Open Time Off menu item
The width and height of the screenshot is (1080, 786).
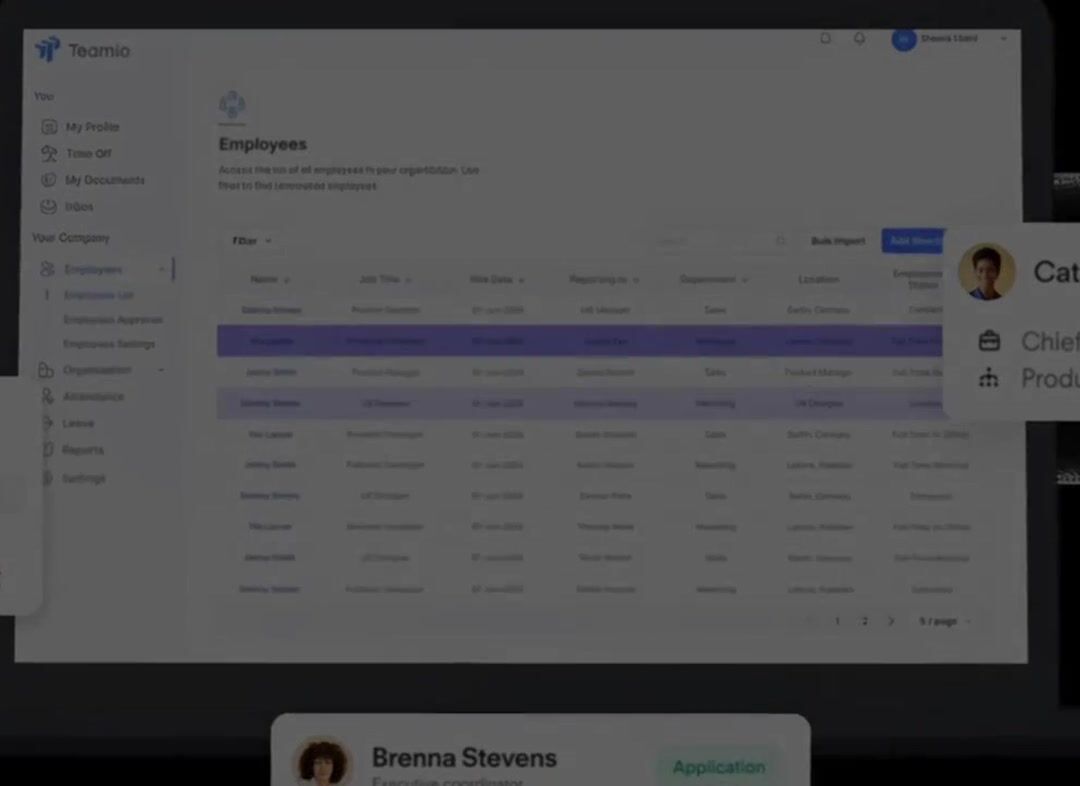[88, 153]
